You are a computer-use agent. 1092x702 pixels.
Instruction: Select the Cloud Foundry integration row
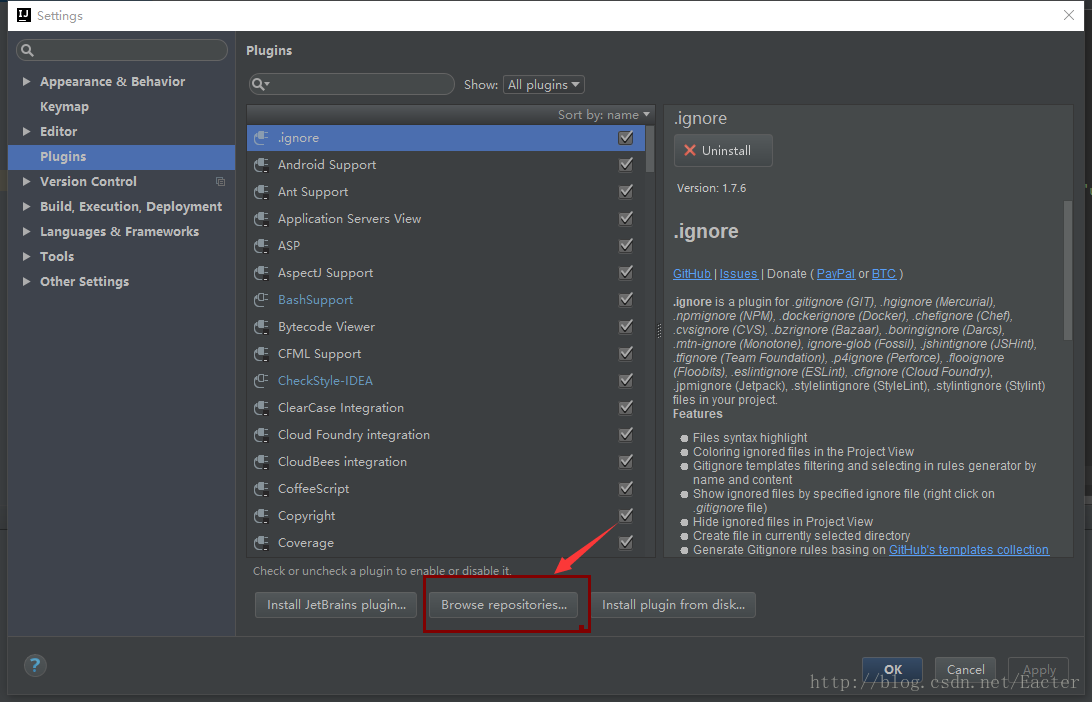pyautogui.click(x=446, y=435)
